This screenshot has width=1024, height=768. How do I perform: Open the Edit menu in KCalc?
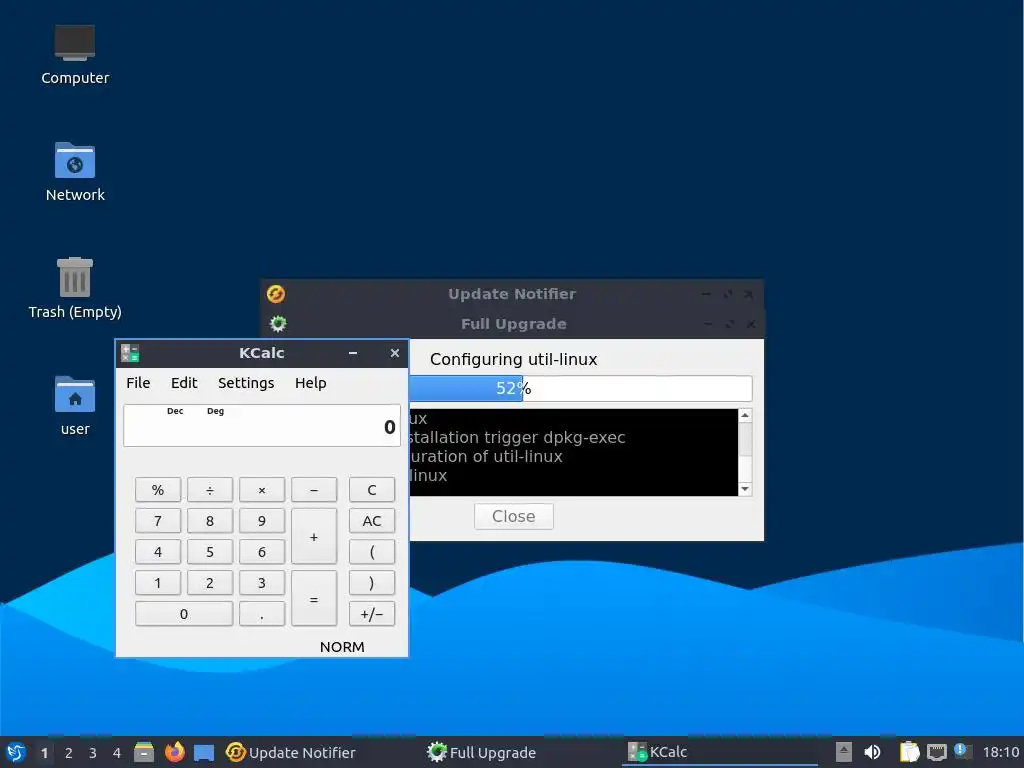[x=184, y=383]
